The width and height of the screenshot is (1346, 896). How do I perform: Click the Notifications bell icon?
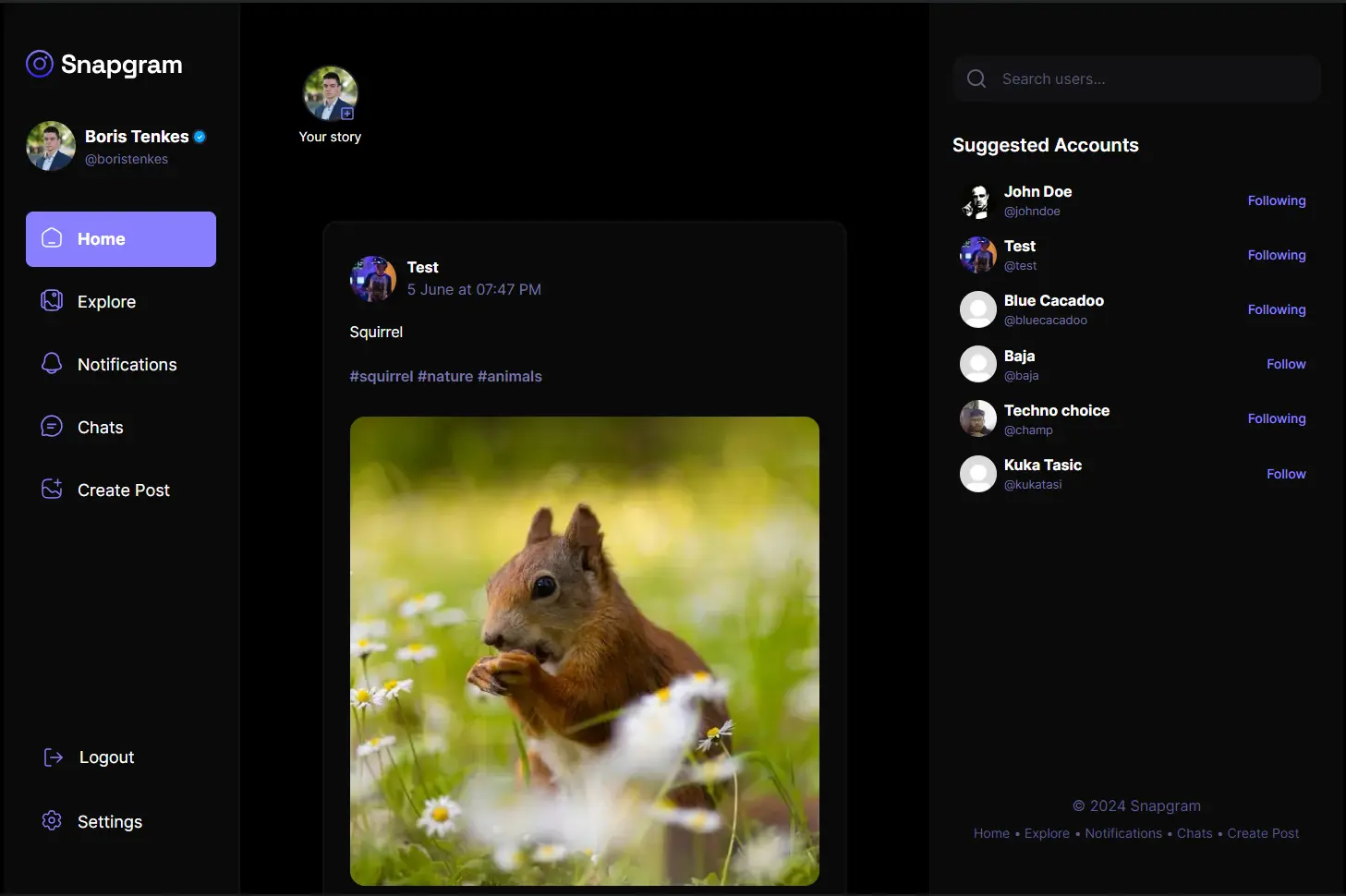(52, 364)
